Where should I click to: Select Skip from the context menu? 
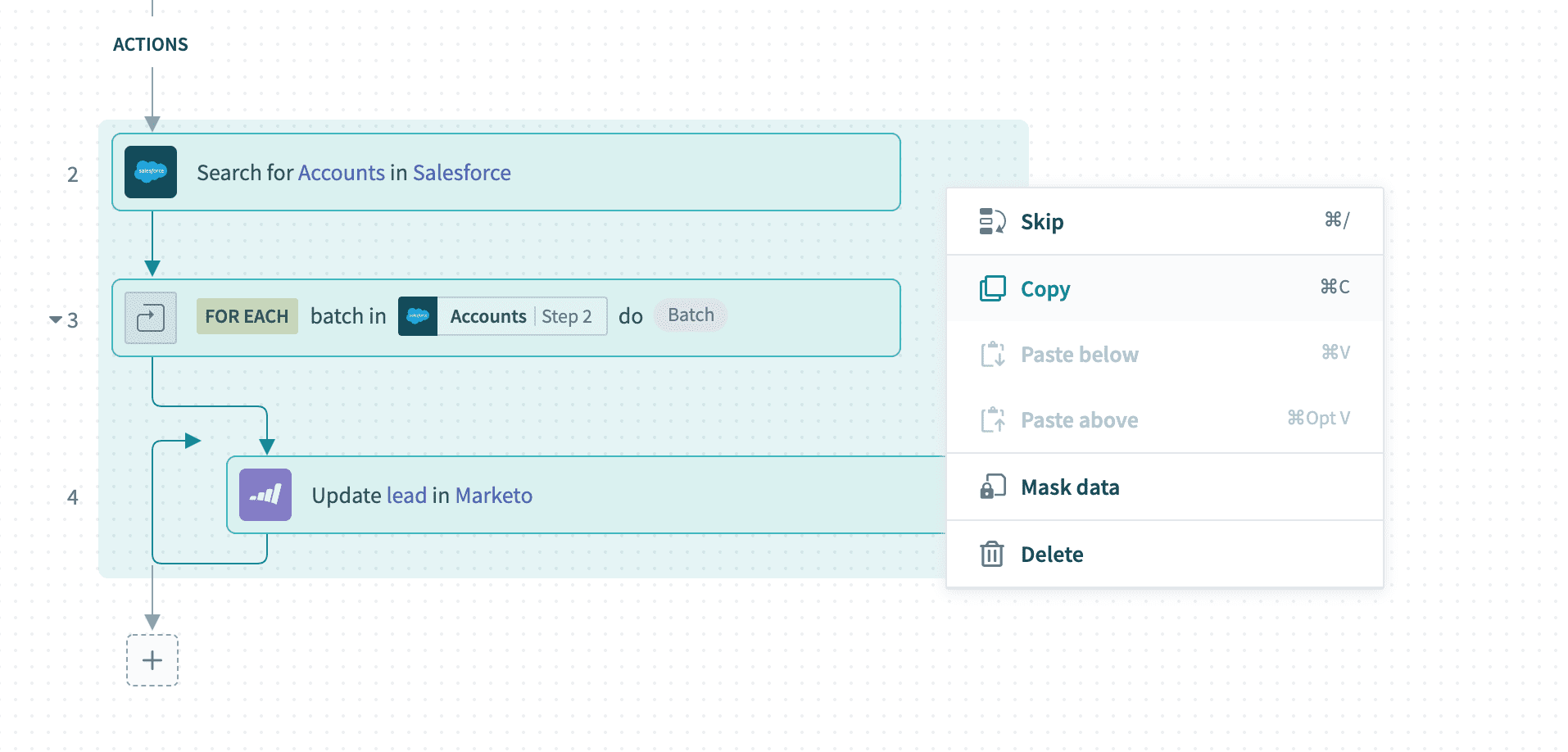point(1041,221)
